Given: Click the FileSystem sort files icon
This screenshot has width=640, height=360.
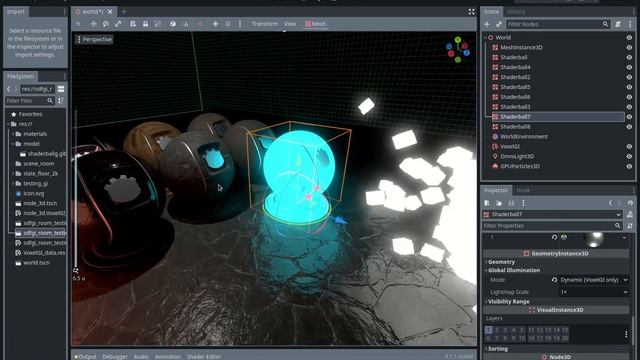Looking at the screenshot, I should point(61,101).
